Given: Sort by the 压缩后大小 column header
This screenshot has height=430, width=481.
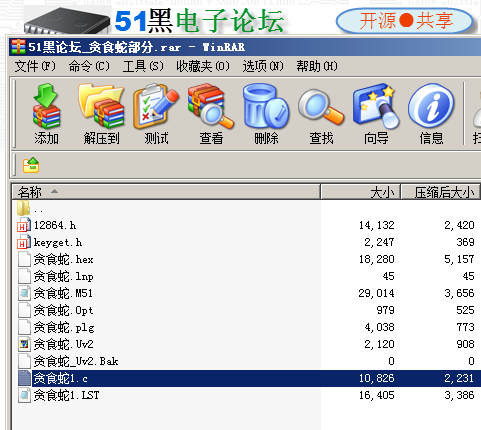Looking at the screenshot, I should pyautogui.click(x=440, y=192).
